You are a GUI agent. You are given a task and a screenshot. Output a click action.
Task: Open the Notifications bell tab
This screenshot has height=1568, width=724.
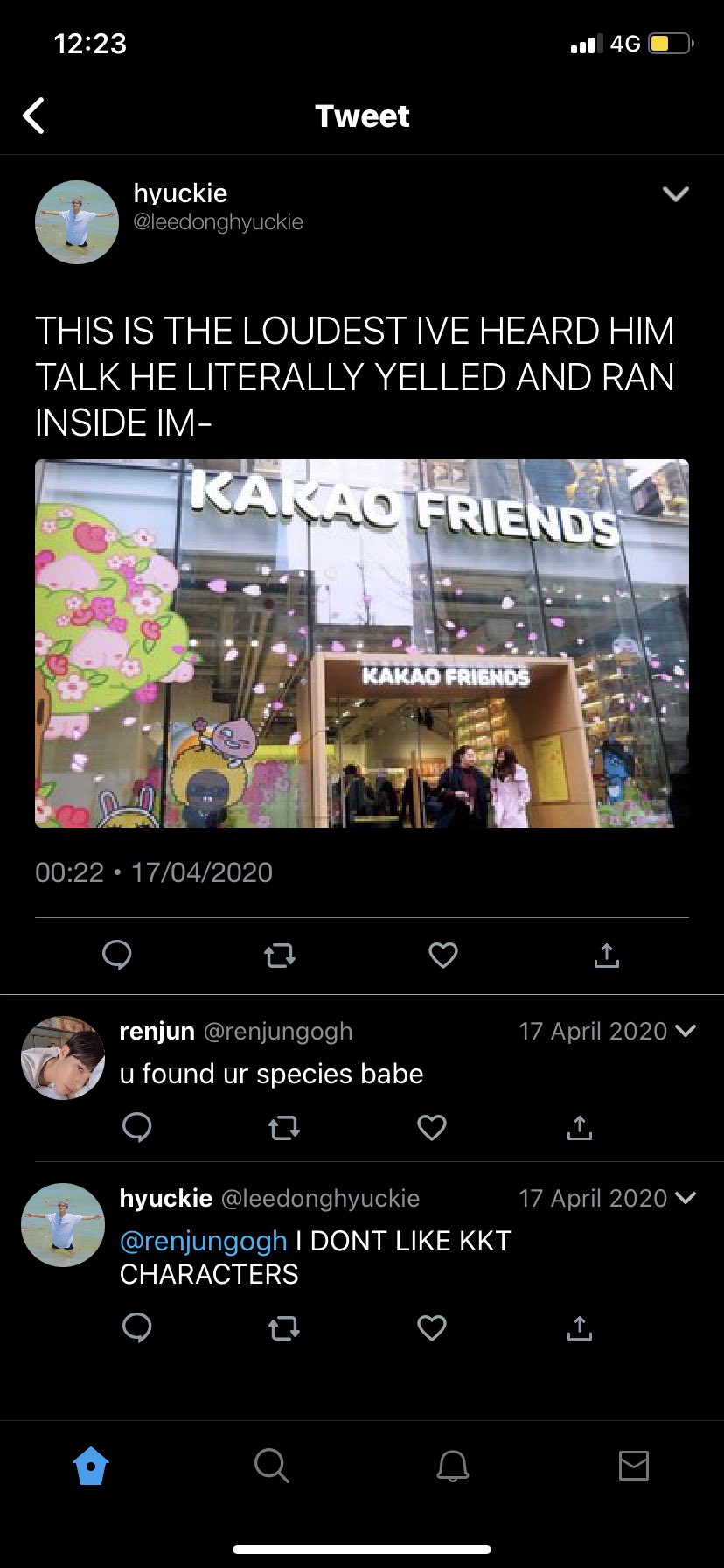point(453,1465)
